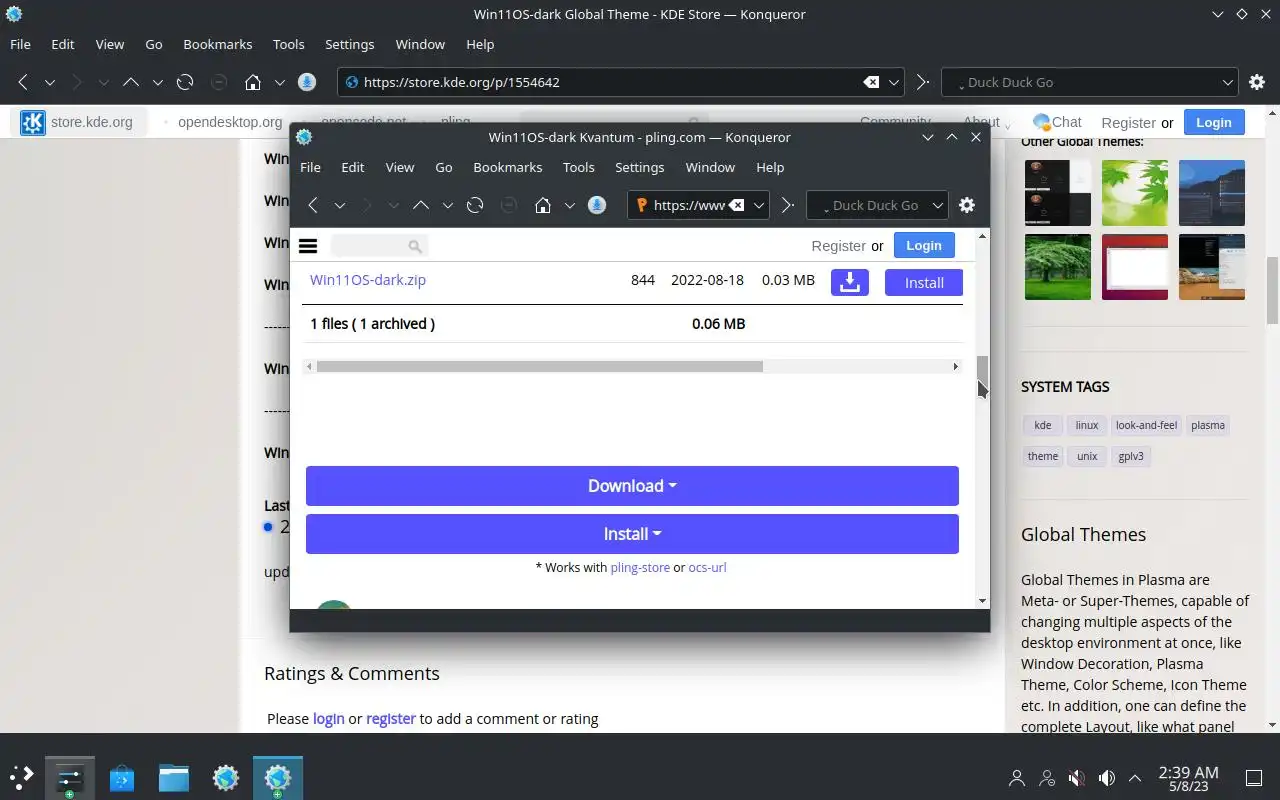This screenshot has width=1280, height=800.
Task: Show hidden system tray icons with the up arrow
Action: [x=1135, y=777]
